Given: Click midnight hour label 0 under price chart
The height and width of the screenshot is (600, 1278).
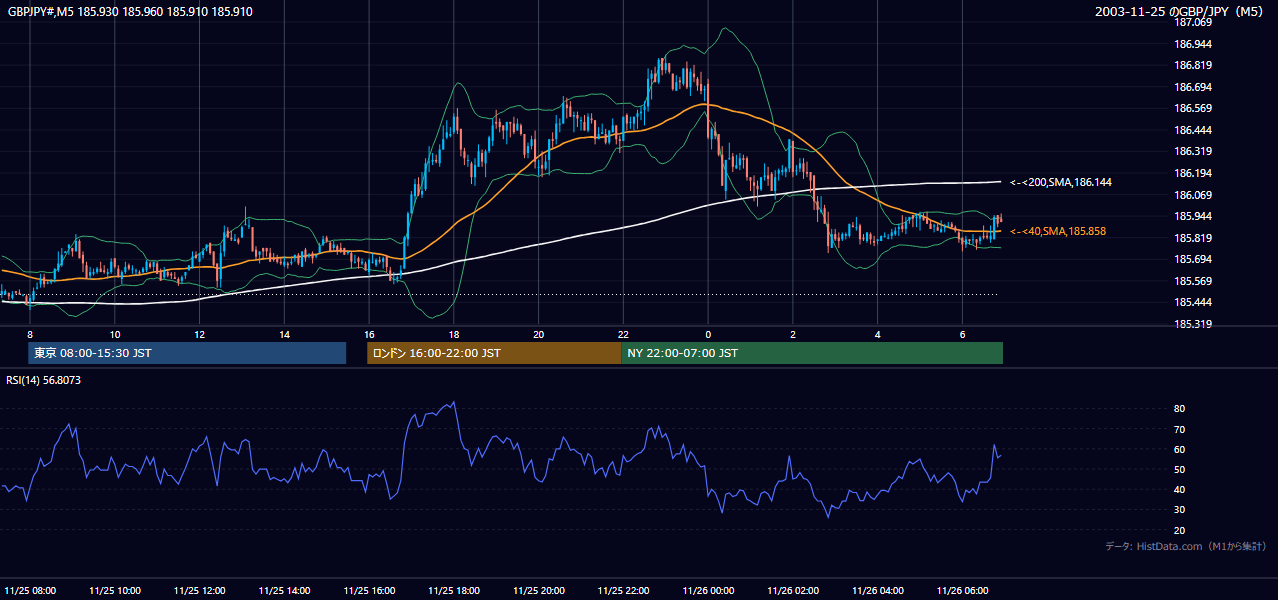Looking at the screenshot, I should 708,334.
